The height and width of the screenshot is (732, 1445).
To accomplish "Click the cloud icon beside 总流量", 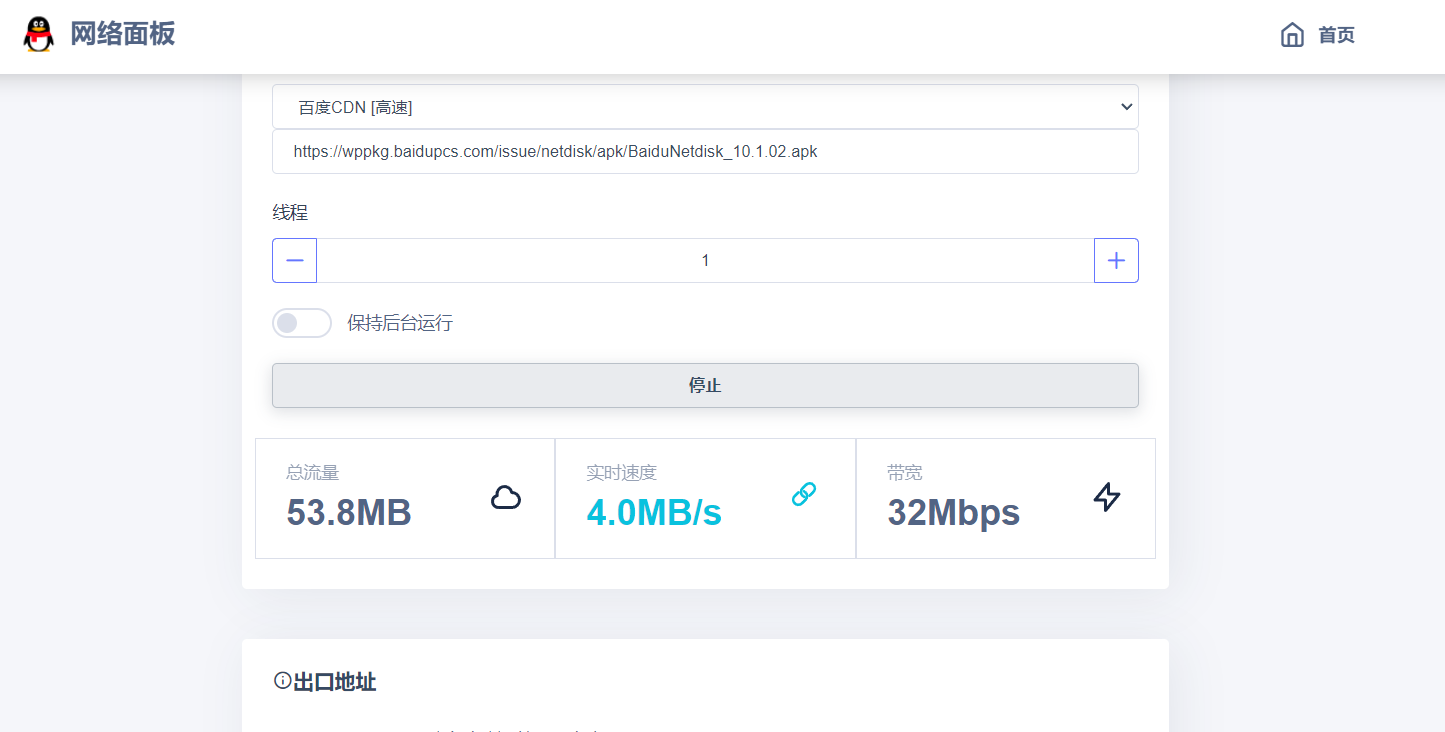I will tap(506, 497).
